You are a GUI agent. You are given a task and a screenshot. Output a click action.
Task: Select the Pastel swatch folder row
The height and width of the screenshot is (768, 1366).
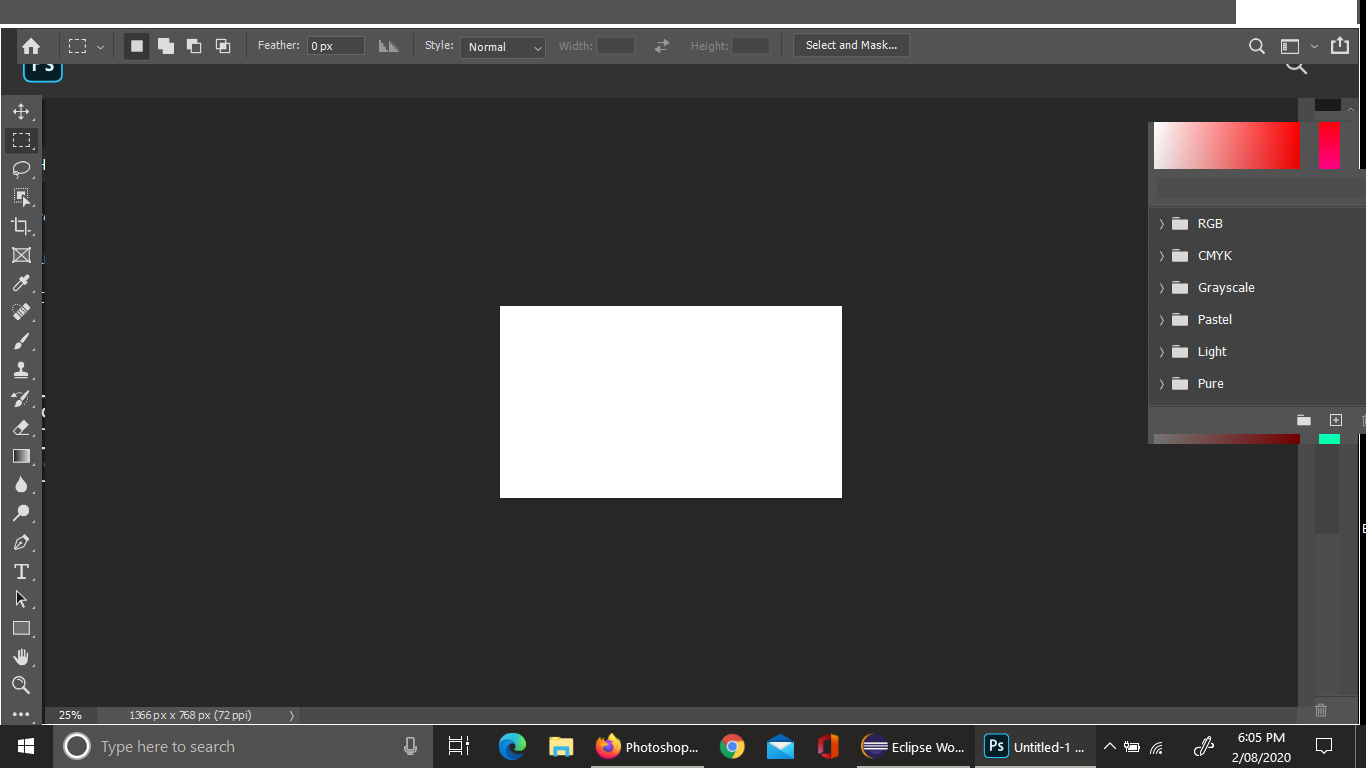[1258, 320]
